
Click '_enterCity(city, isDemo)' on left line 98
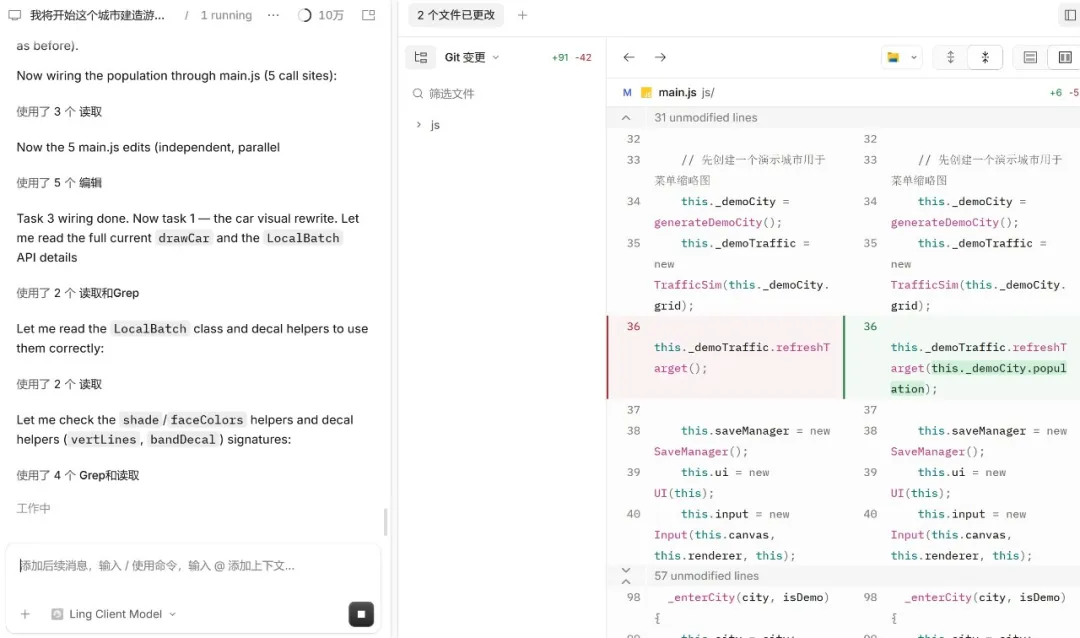pyautogui.click(x=749, y=597)
